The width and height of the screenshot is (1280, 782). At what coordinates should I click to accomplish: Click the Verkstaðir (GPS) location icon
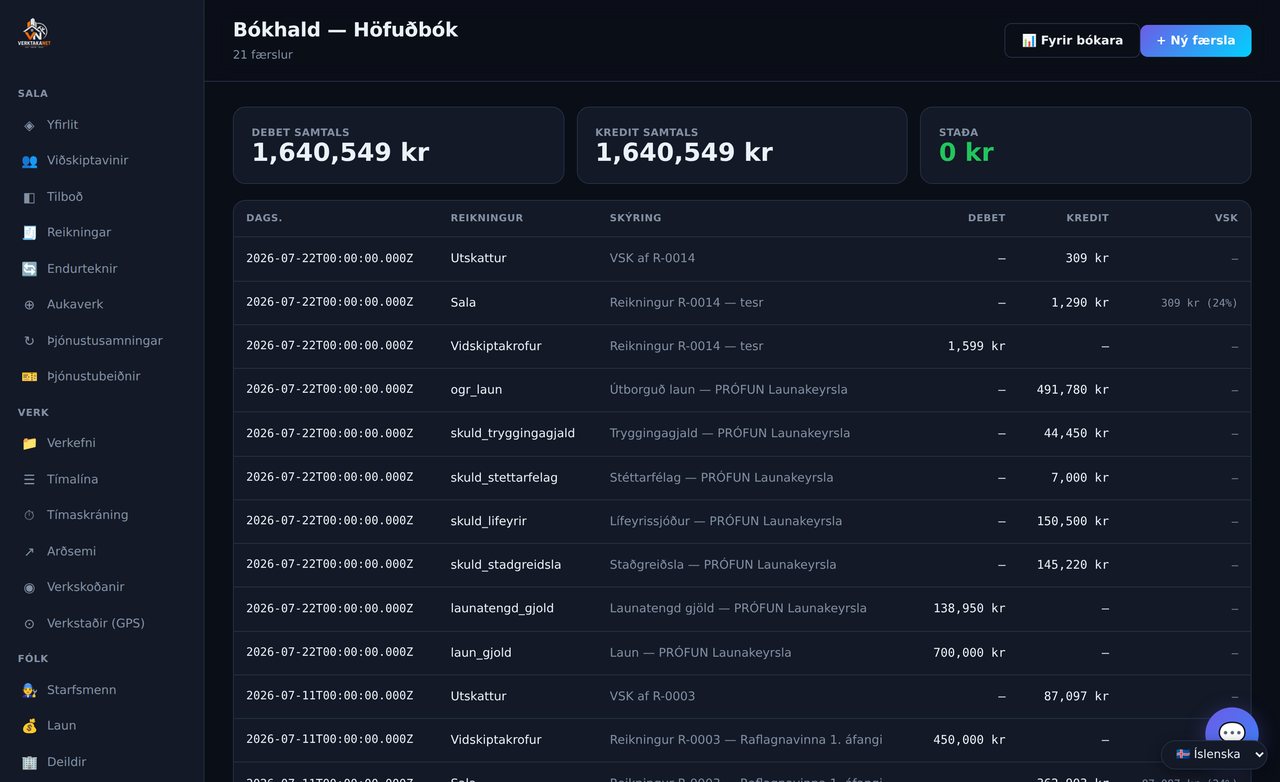tap(29, 623)
